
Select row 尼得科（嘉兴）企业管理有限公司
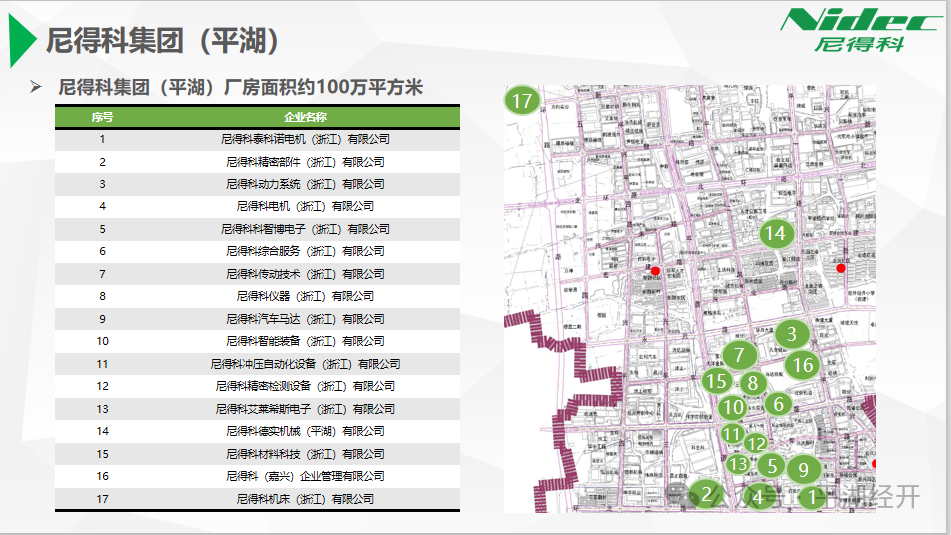coord(257,476)
